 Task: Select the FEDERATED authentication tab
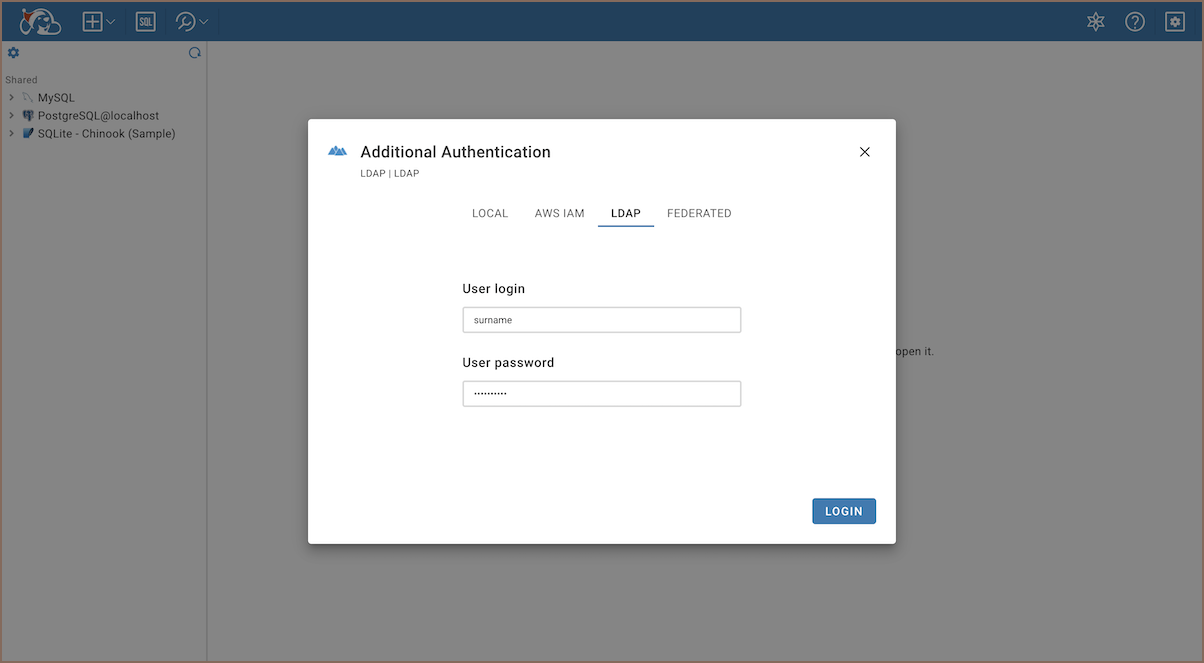tap(699, 213)
